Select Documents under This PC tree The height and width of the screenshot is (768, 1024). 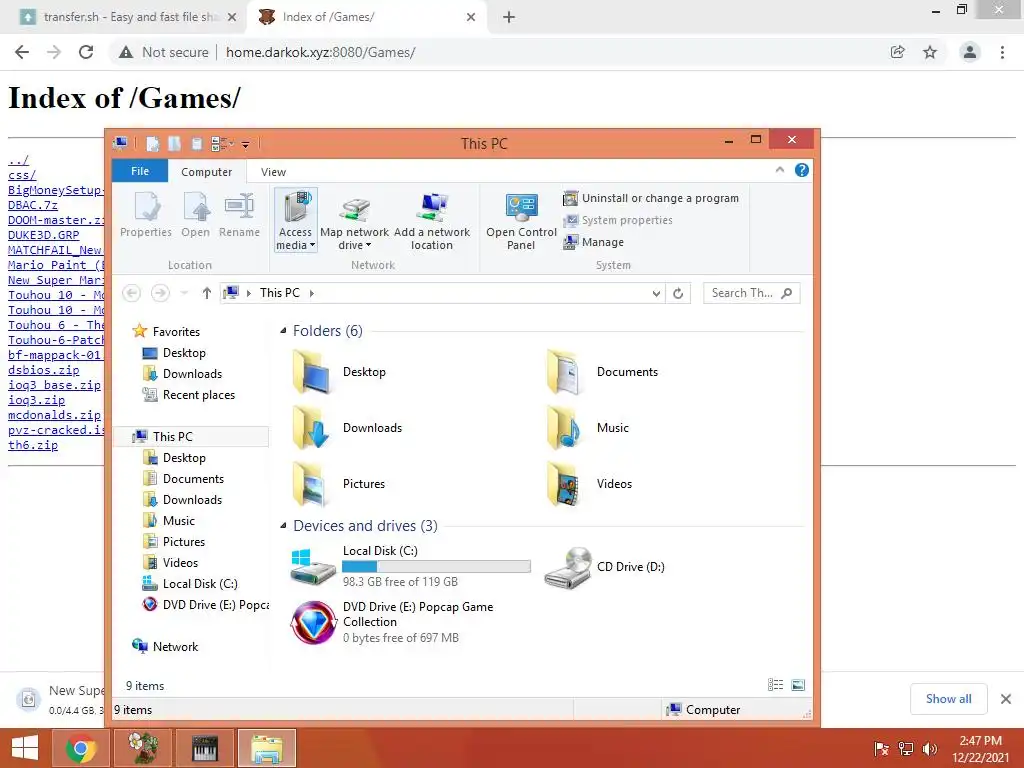(x=184, y=479)
